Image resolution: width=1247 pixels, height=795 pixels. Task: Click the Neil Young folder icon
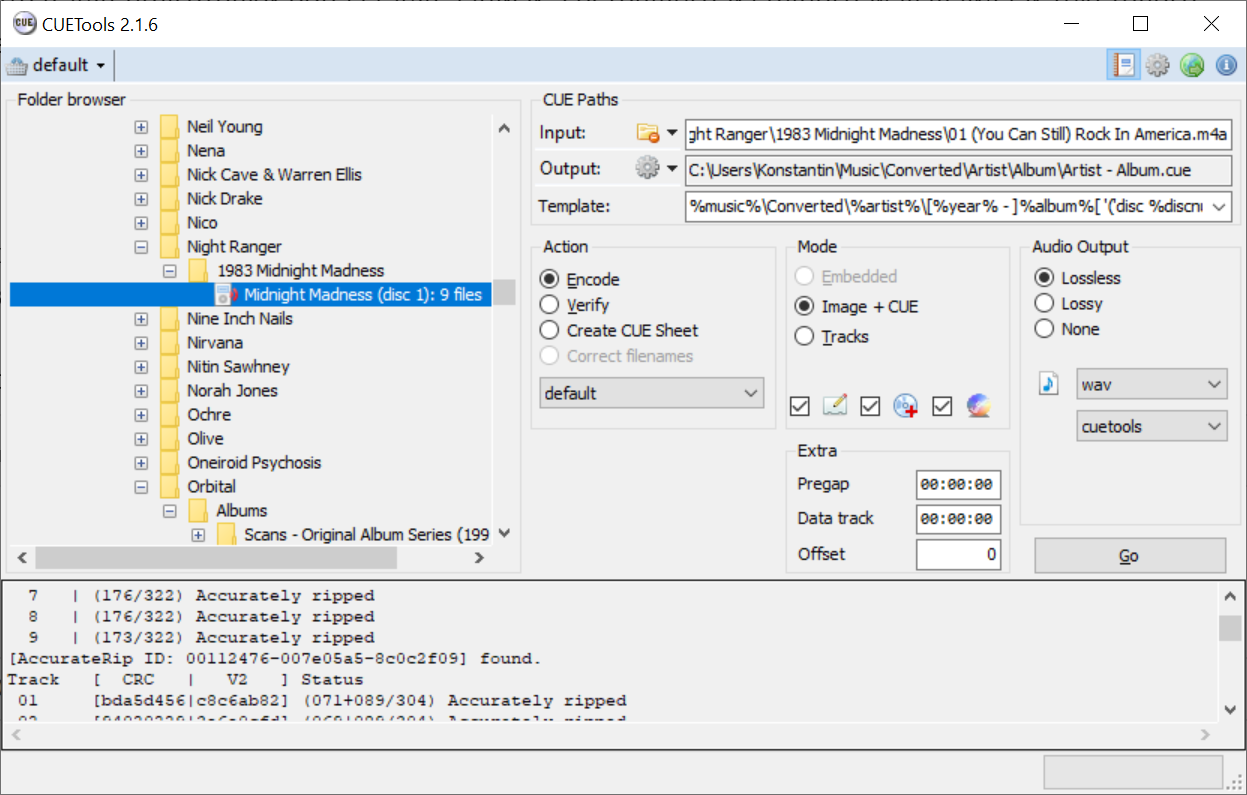(169, 127)
